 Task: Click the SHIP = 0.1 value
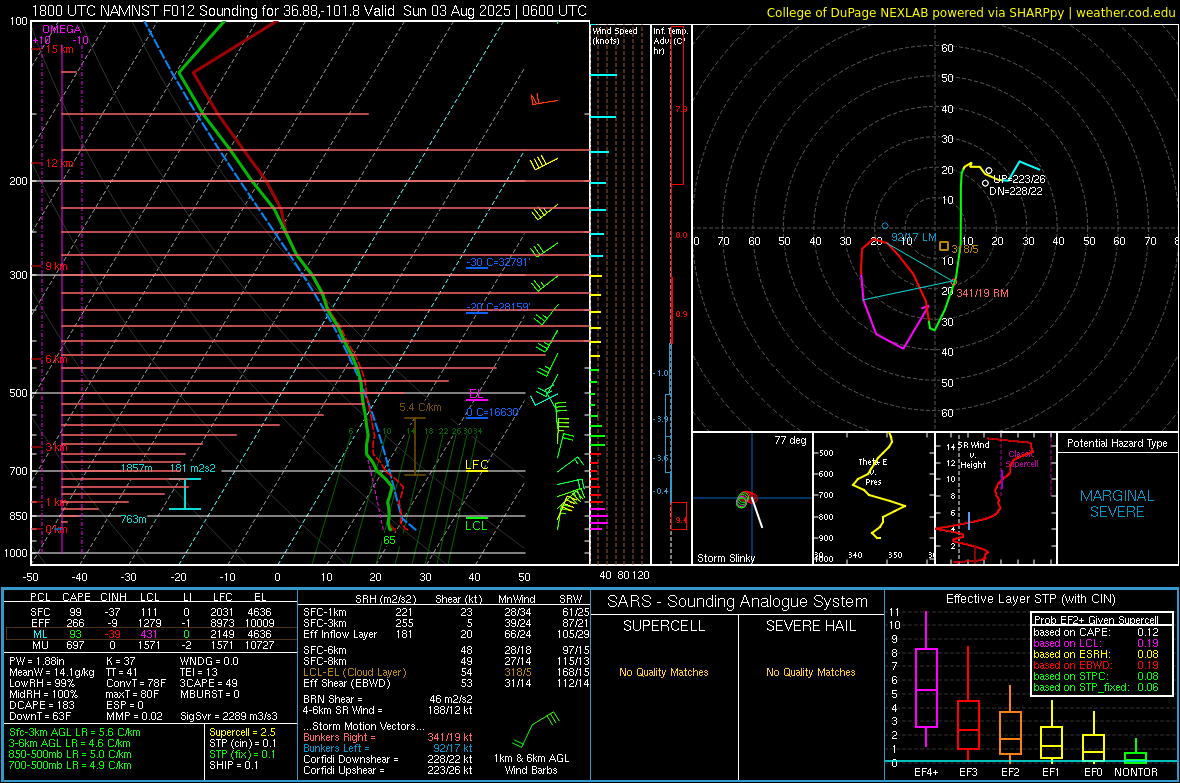point(234,765)
